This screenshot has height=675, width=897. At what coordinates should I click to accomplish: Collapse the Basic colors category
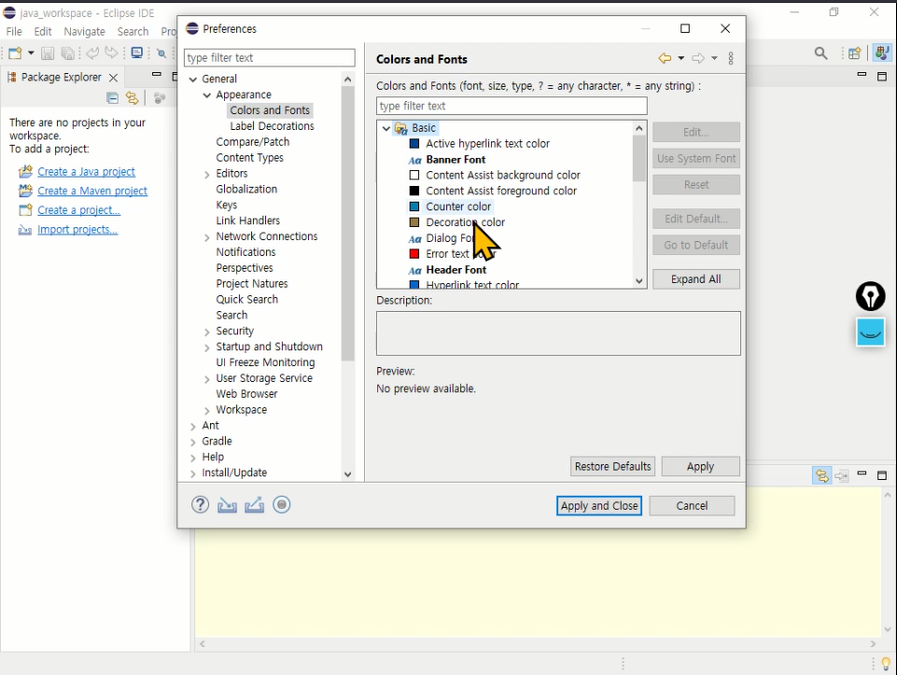pos(386,128)
